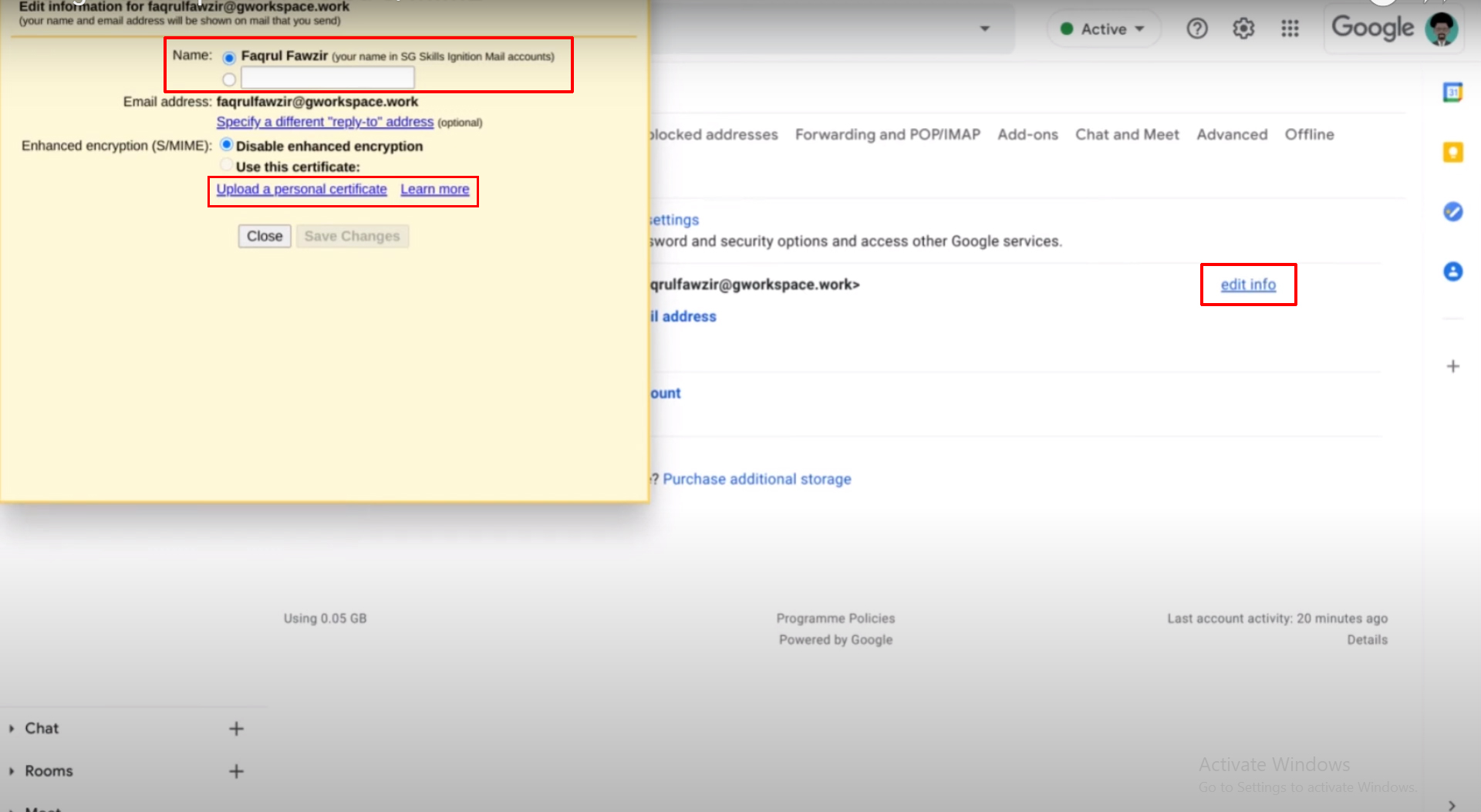Close the edit information dialog

point(264,236)
